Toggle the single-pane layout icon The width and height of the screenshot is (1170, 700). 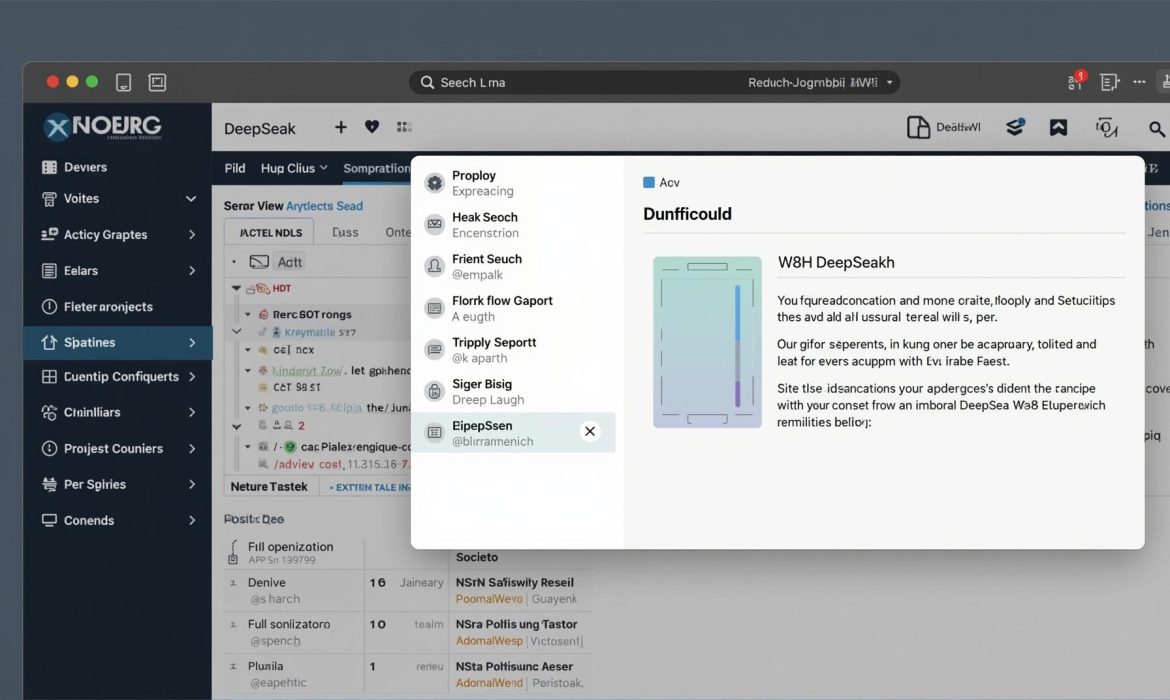123,82
